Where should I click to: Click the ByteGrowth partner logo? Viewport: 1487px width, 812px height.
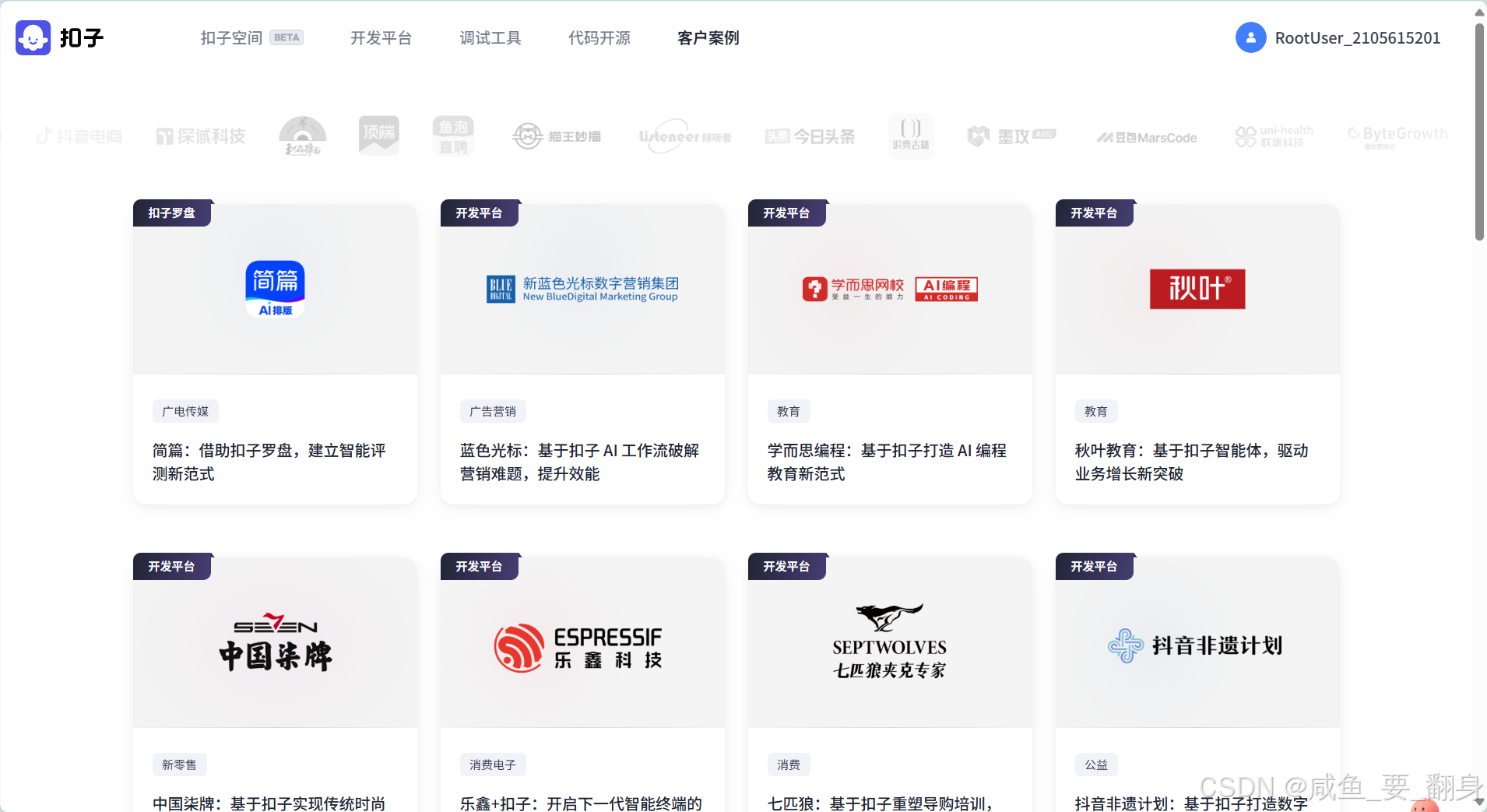click(1398, 136)
